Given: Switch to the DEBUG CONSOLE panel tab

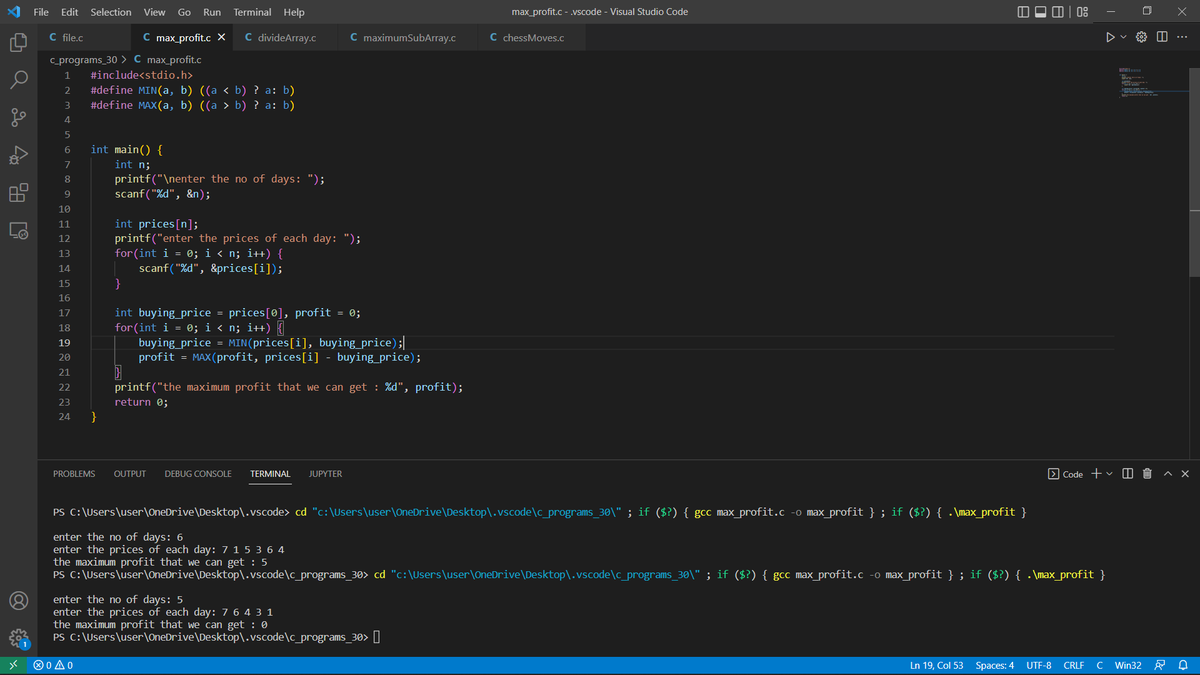Looking at the screenshot, I should tap(198, 474).
